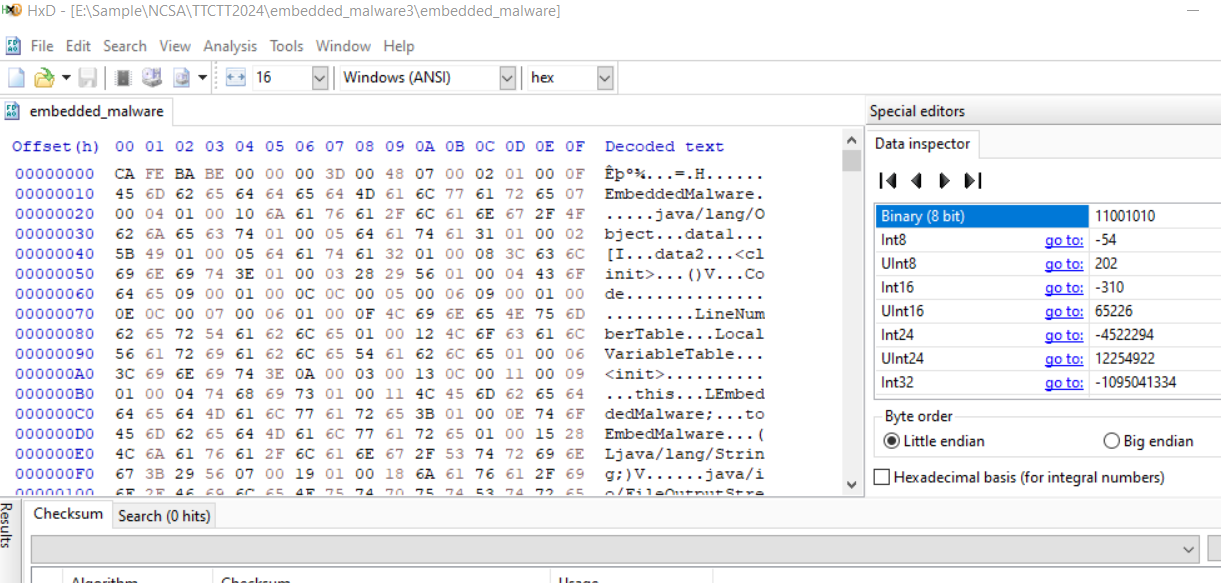The height and width of the screenshot is (583, 1221).
Task: Click hex view scrollbar up arrow
Action: coord(851,140)
